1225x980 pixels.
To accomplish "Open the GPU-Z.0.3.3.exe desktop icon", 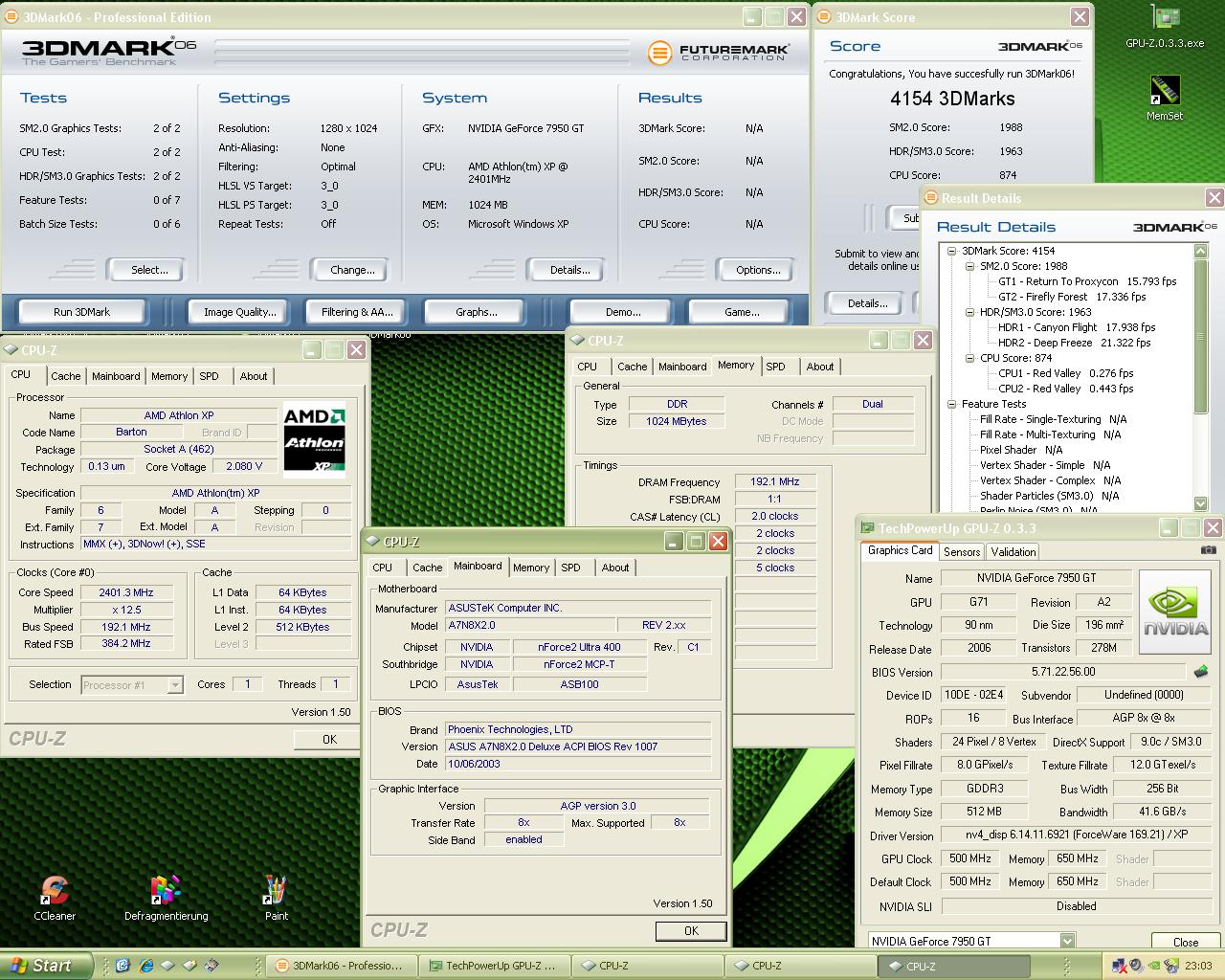I will [x=1165, y=27].
